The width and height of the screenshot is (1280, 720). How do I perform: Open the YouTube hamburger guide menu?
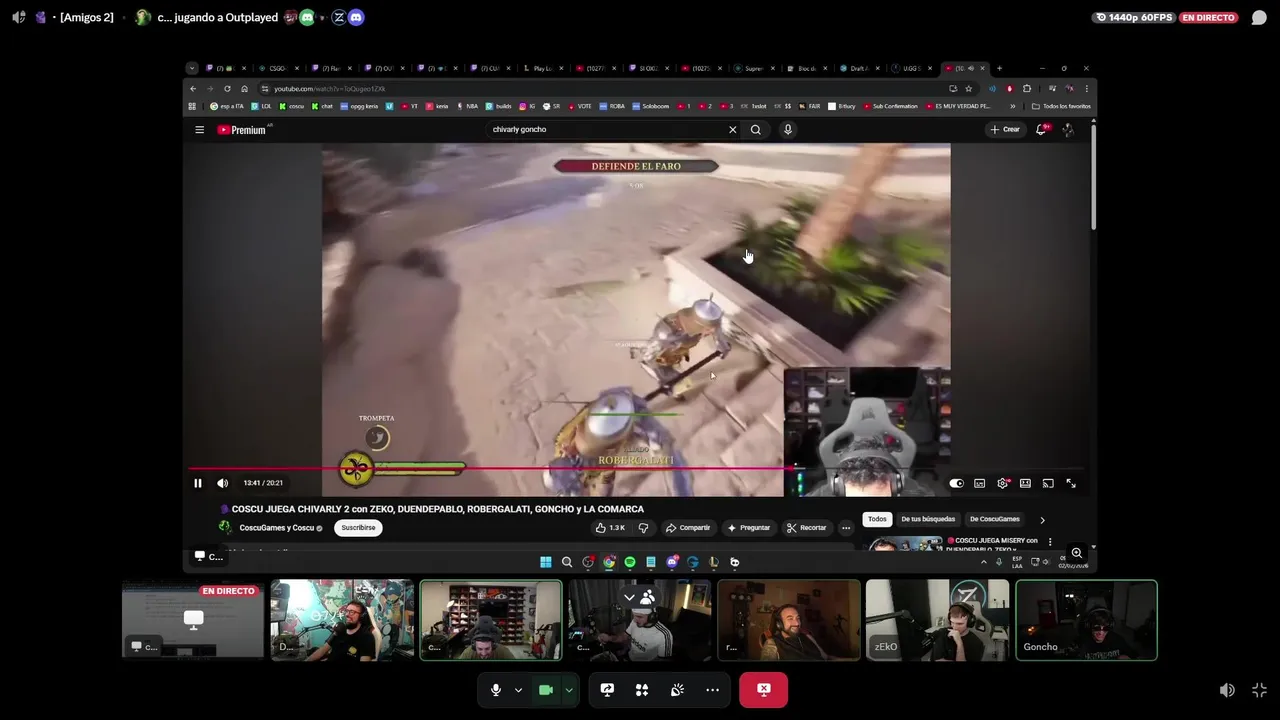199,129
